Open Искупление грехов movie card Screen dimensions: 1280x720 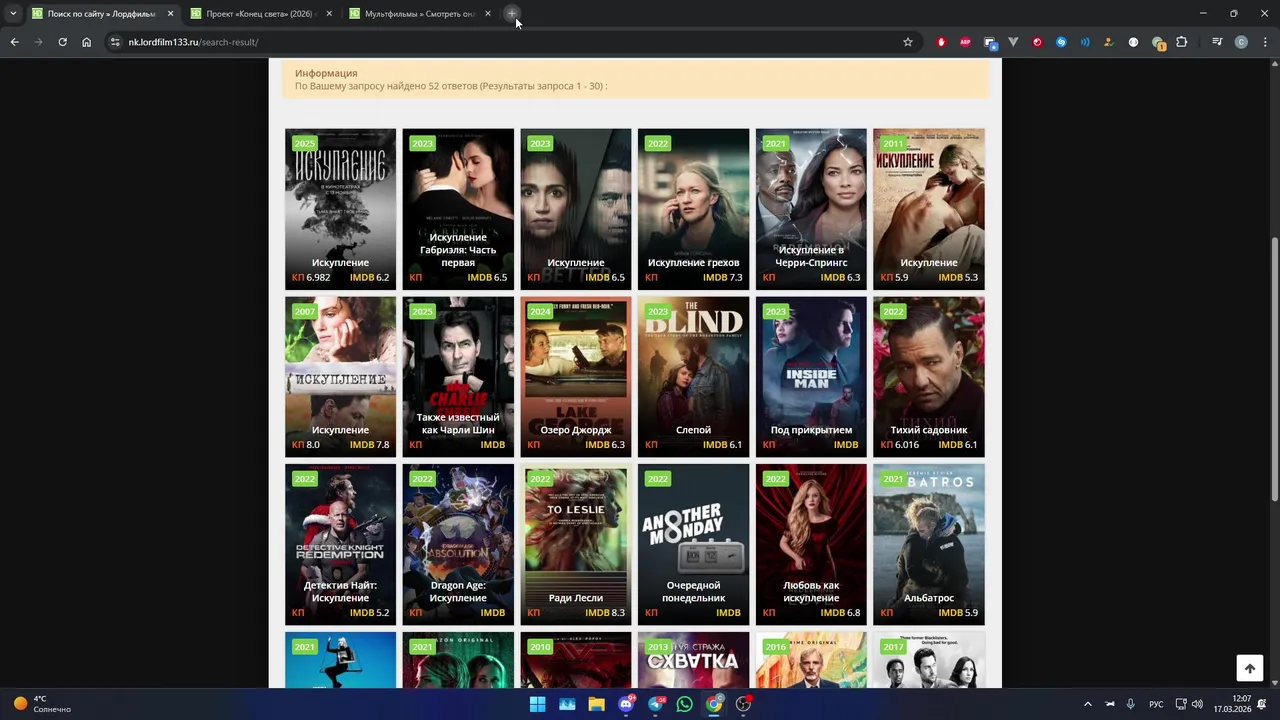click(693, 209)
